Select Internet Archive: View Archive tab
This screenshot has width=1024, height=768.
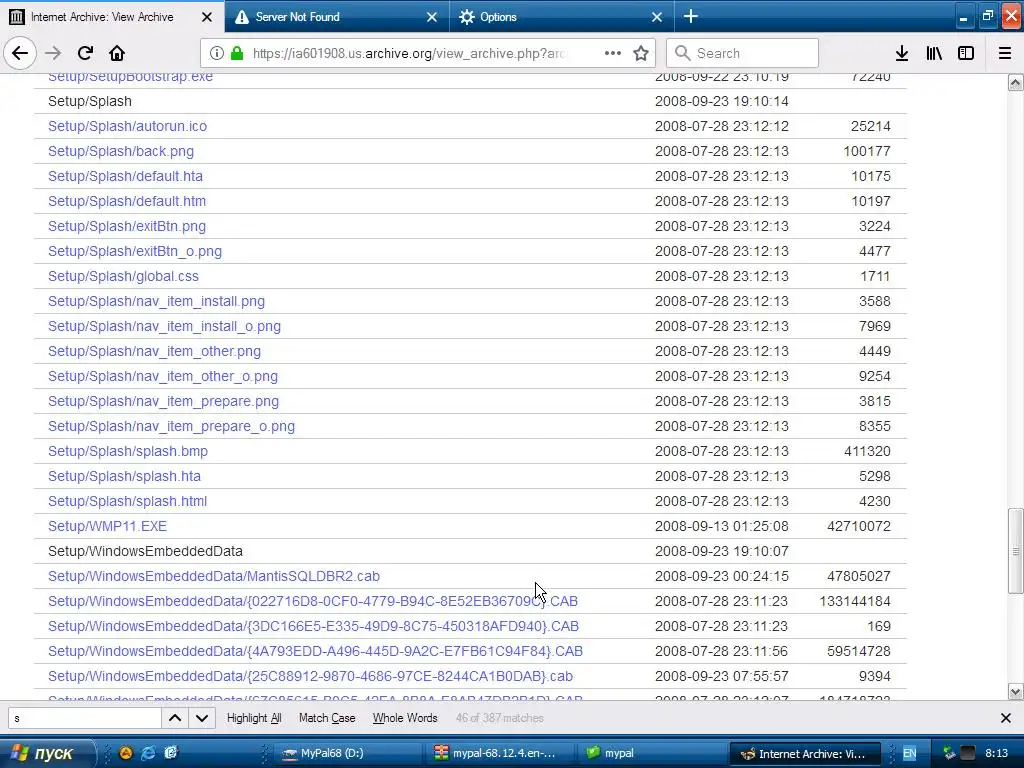112,16
